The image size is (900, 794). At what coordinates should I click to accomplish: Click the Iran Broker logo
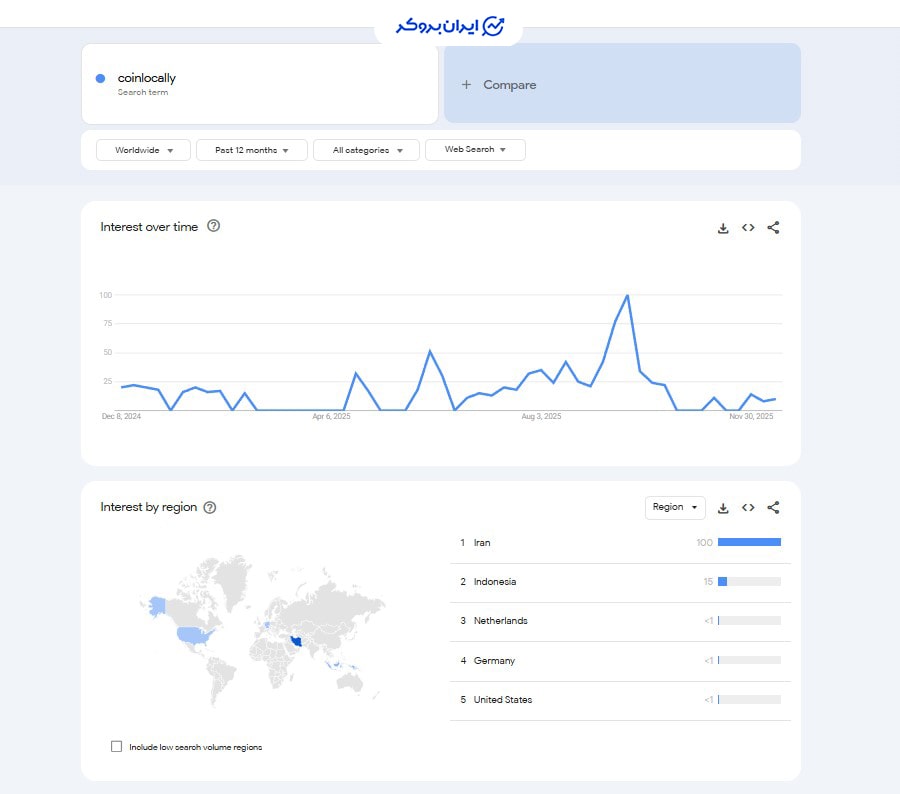pos(449,26)
